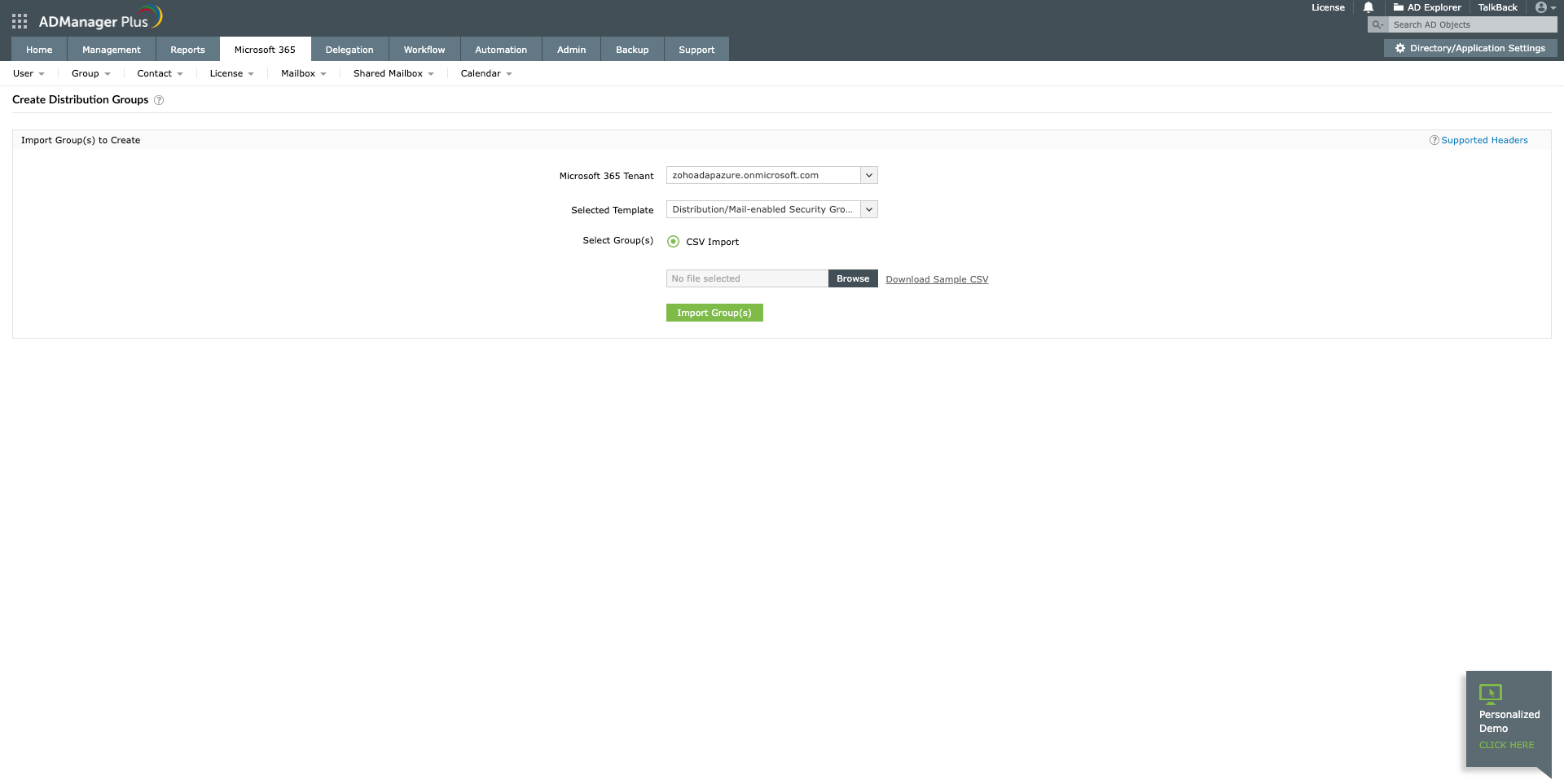The image size is (1564, 784).
Task: Open the Group submenu dropdown
Action: (x=90, y=73)
